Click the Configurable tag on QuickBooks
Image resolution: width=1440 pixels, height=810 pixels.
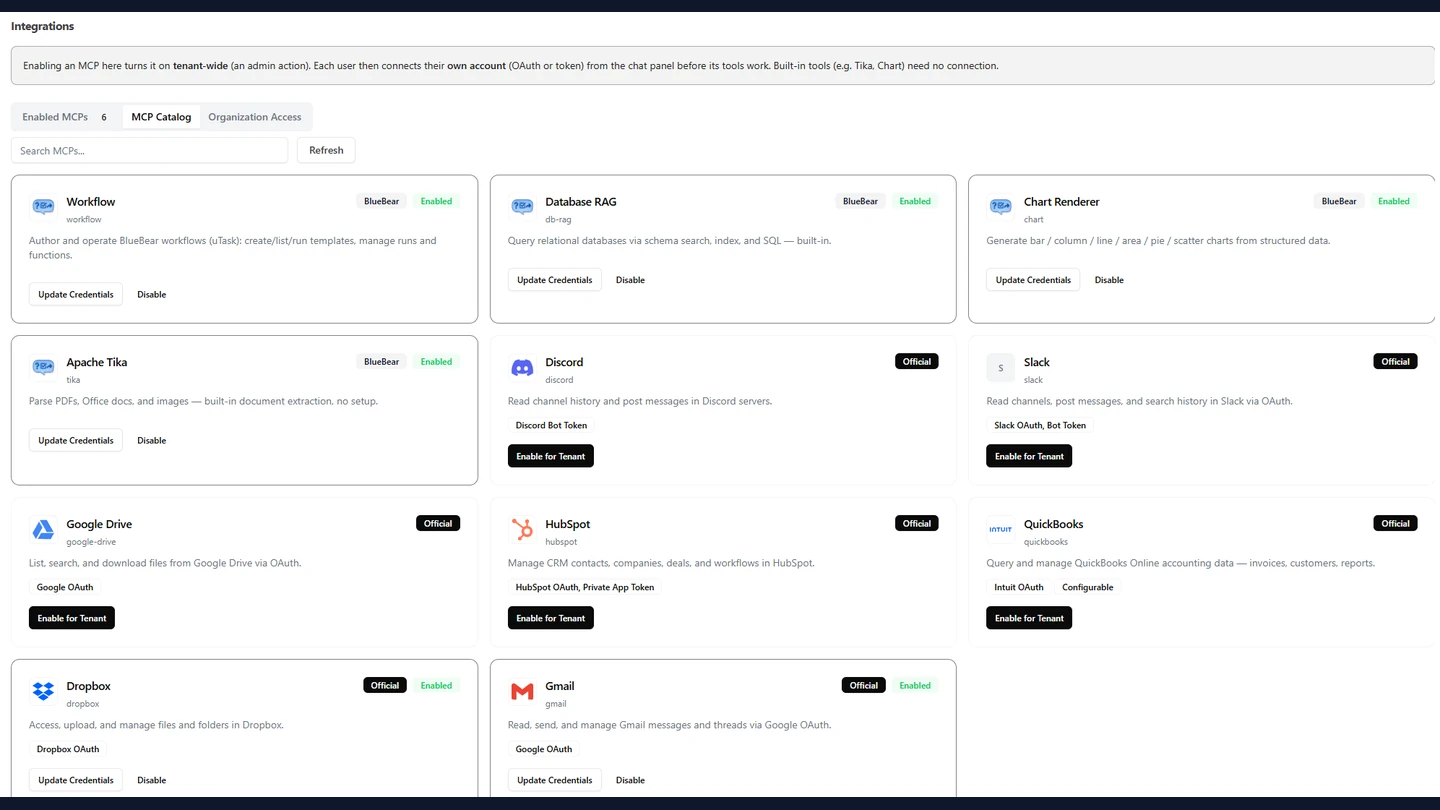point(1088,587)
